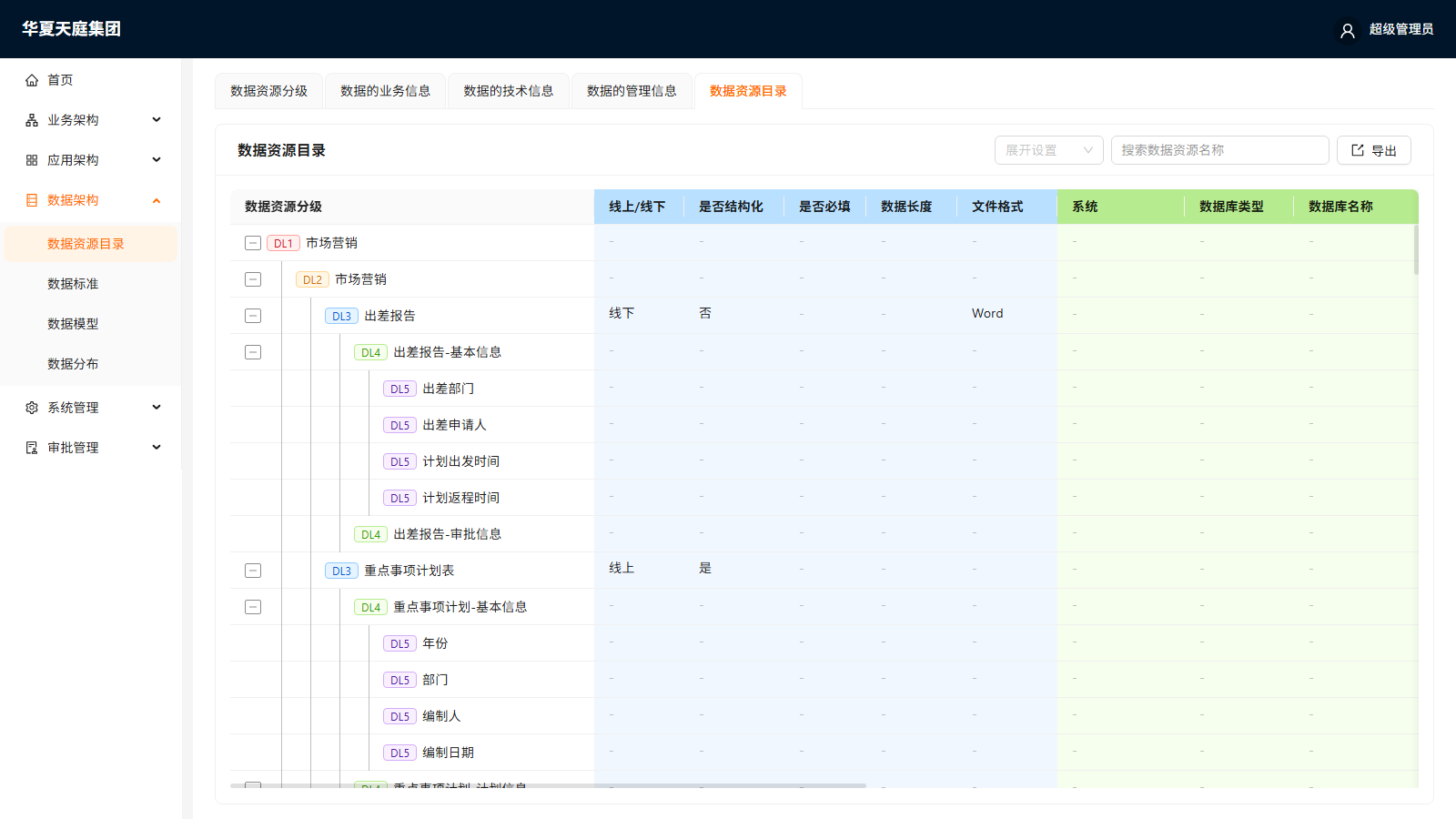Click the export icon in 导出 button
This screenshot has width=1456, height=819.
pyautogui.click(x=1358, y=150)
